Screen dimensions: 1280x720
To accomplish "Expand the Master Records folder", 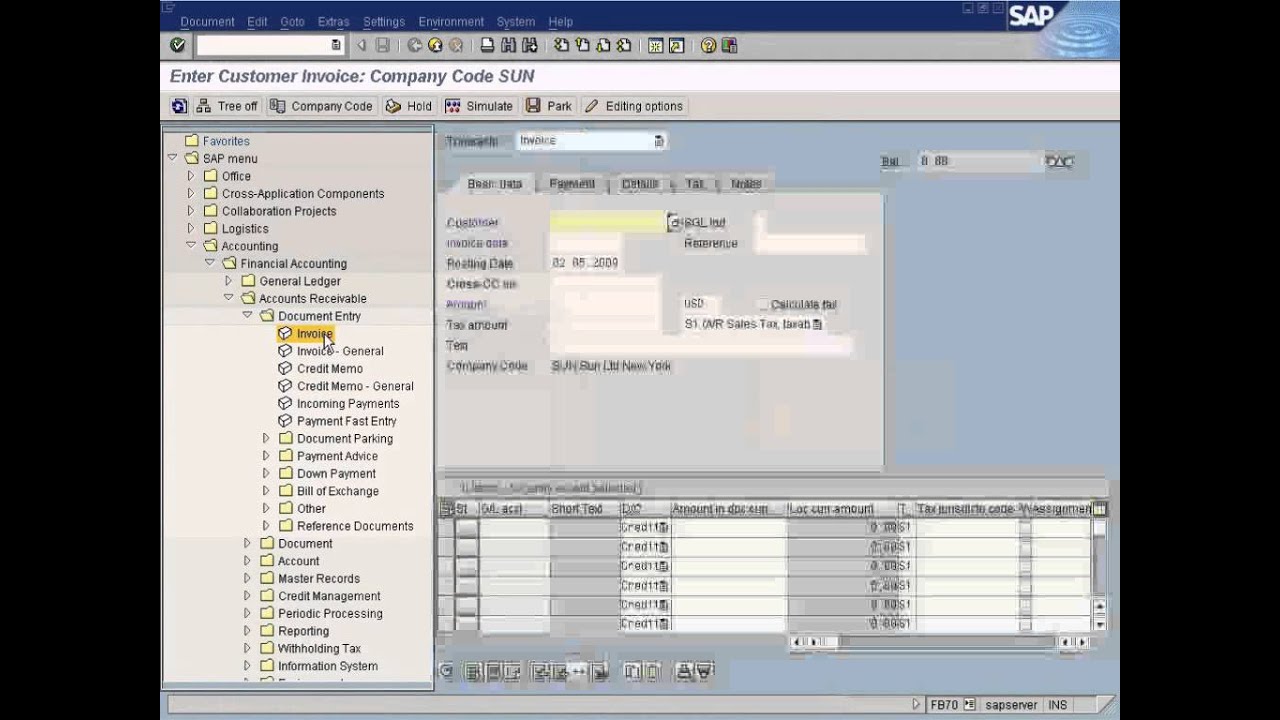I will [x=247, y=578].
